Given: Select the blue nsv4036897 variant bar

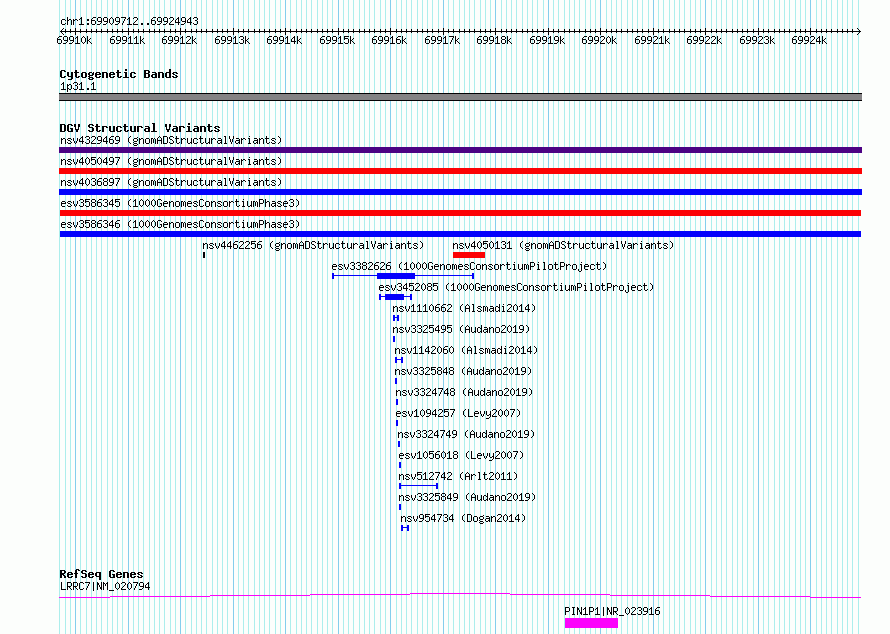Looking at the screenshot, I should click(x=460, y=192).
